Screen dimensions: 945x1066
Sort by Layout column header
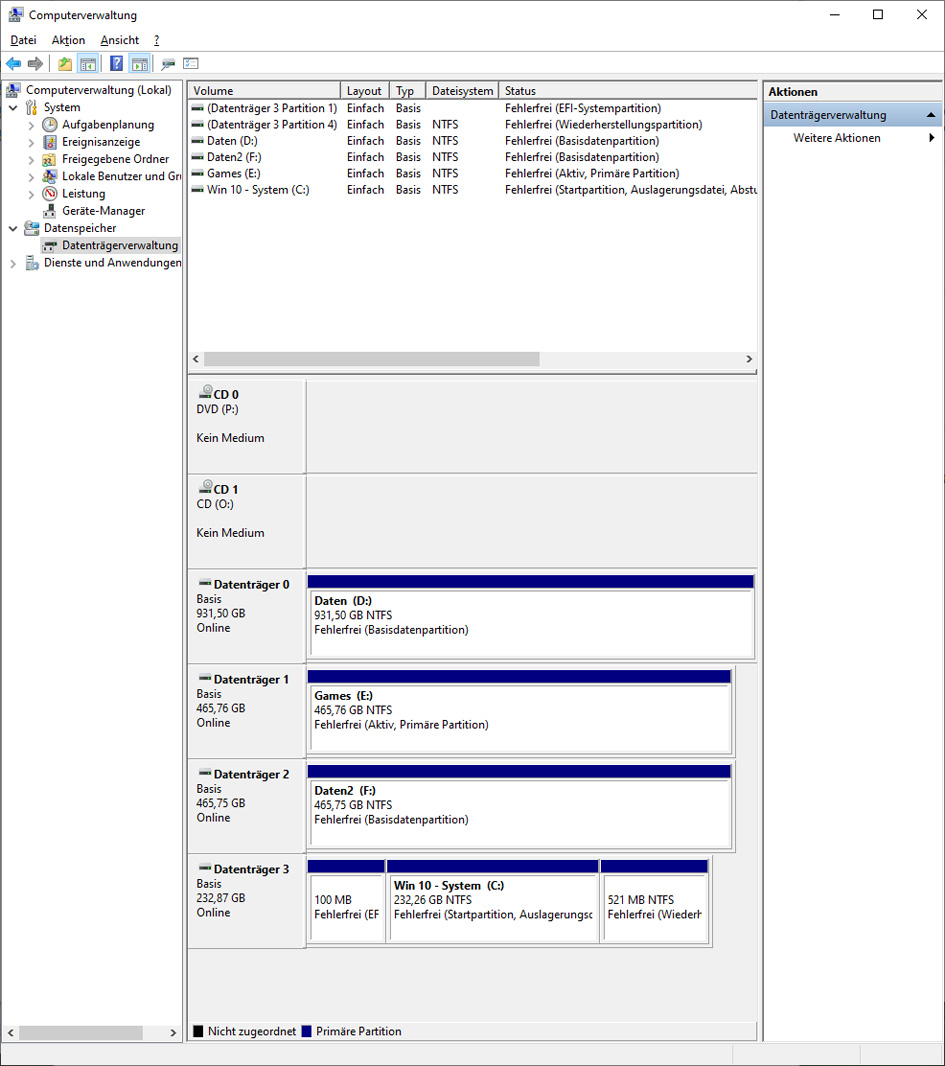[364, 90]
